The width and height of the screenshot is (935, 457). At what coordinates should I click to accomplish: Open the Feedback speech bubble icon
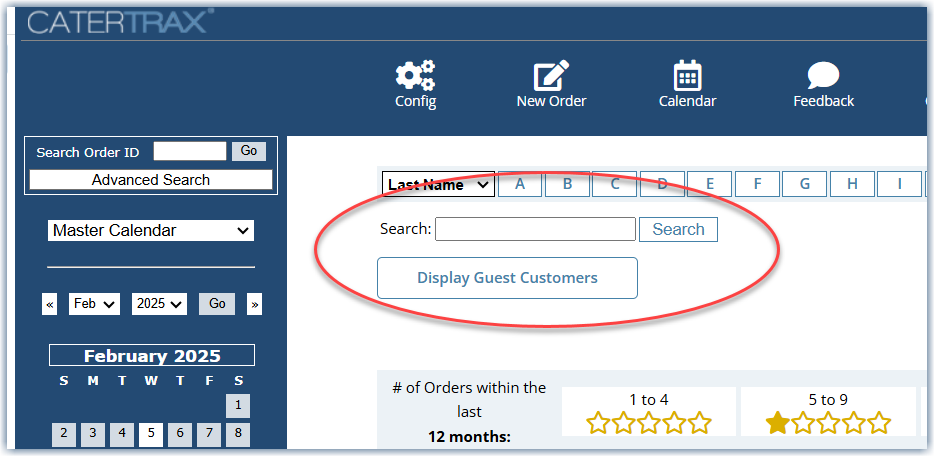823,76
